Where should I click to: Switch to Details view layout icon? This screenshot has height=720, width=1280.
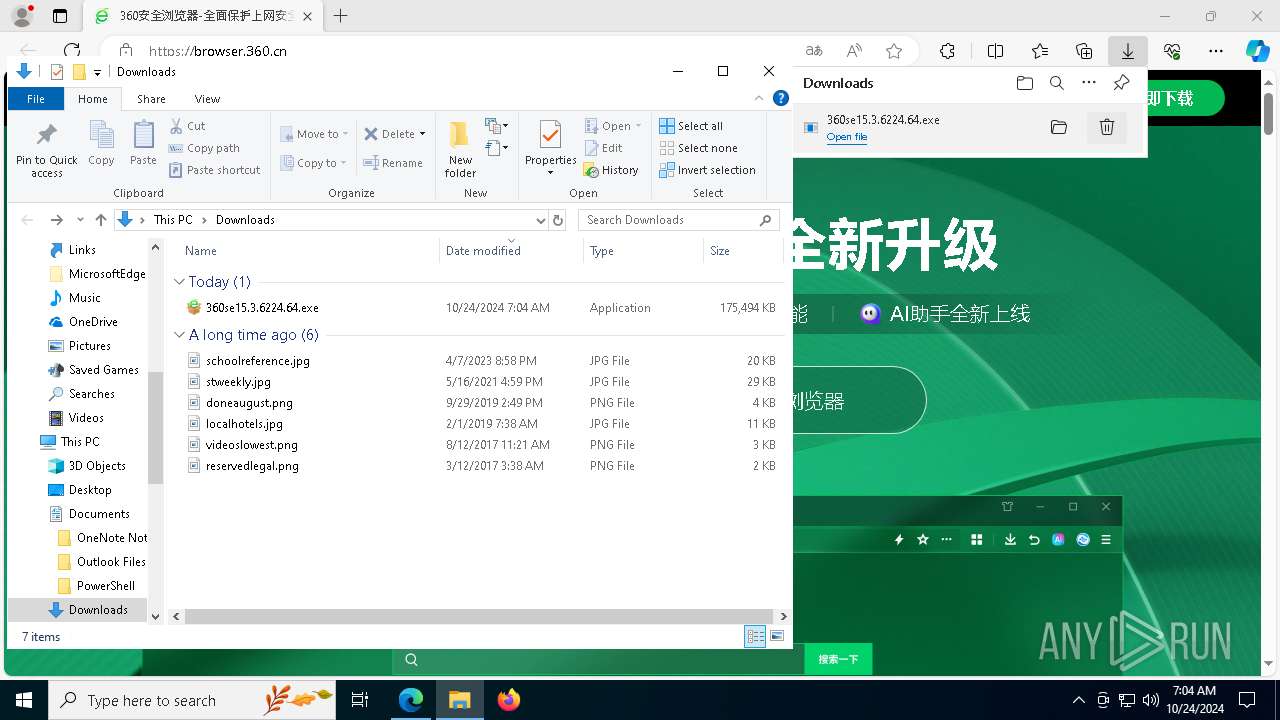pos(756,636)
